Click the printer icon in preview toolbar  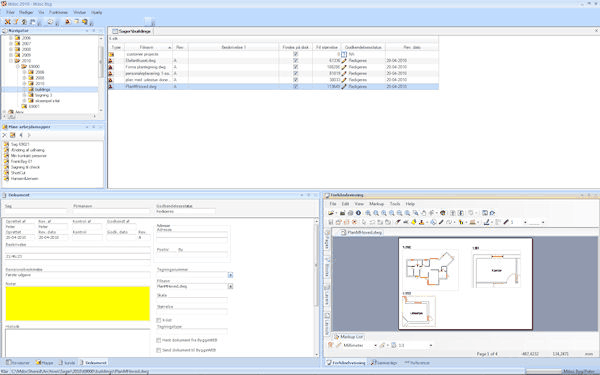coord(350,213)
